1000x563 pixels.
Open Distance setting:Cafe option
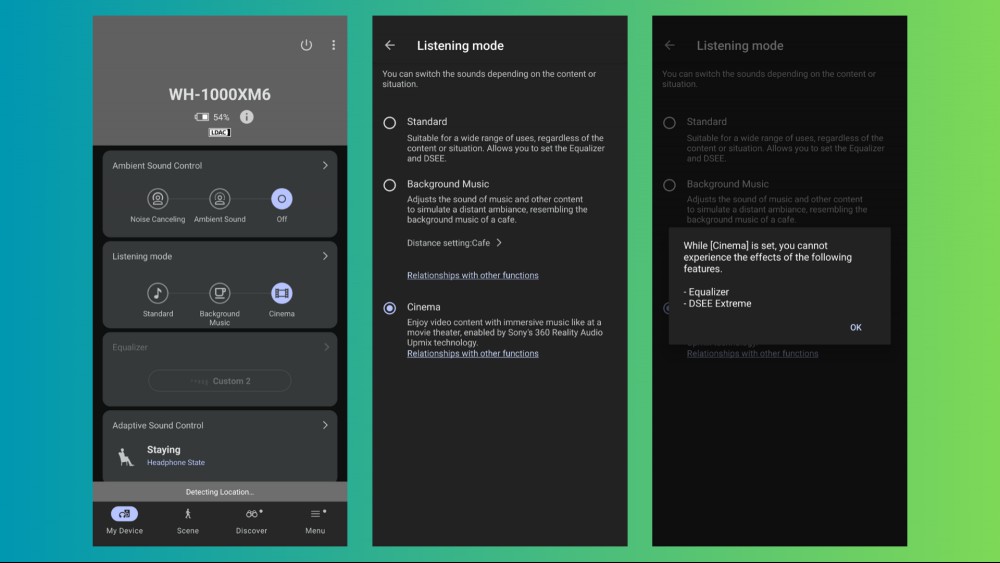point(455,243)
